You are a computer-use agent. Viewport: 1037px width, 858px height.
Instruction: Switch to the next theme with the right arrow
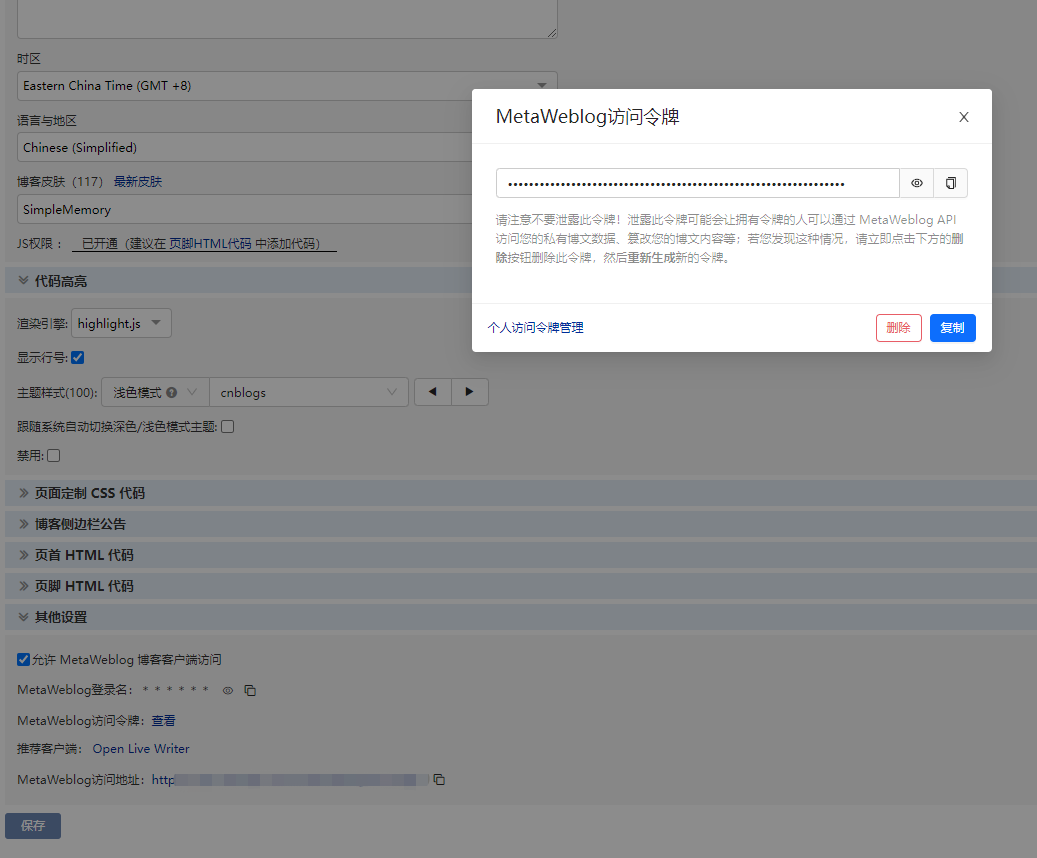[470, 392]
